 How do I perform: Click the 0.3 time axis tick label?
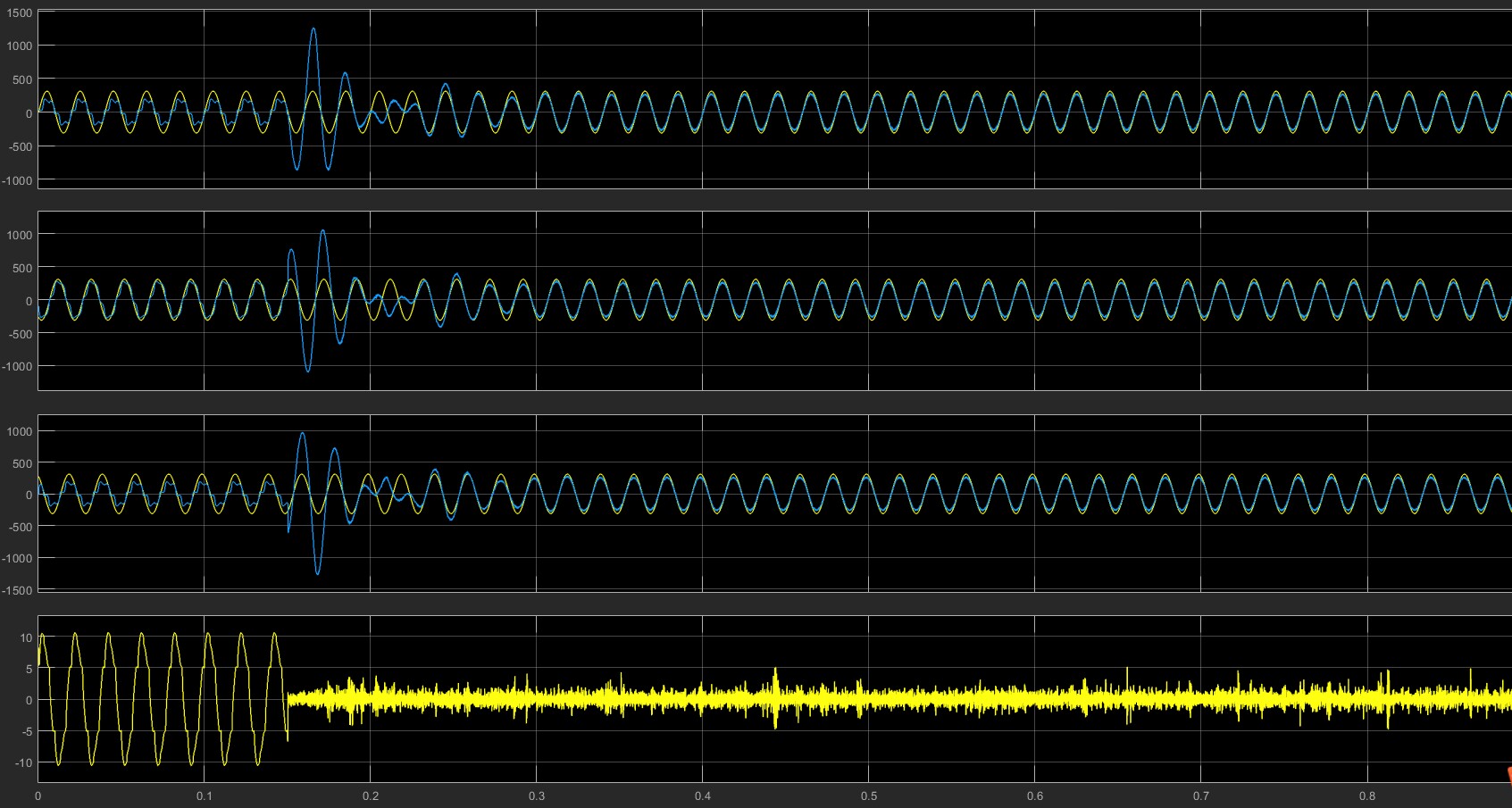point(537,796)
